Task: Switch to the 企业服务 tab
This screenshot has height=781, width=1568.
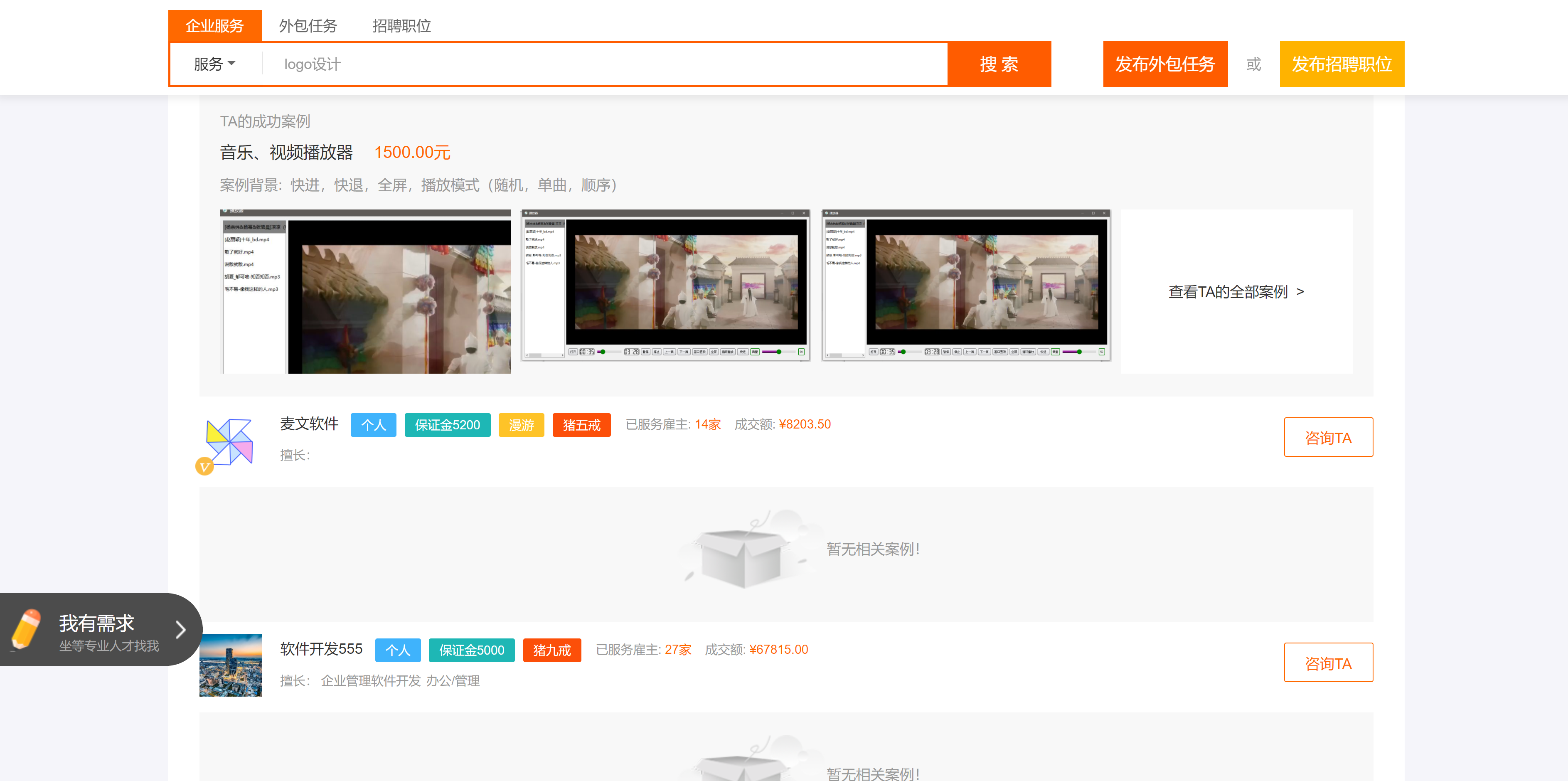Action: (x=215, y=26)
